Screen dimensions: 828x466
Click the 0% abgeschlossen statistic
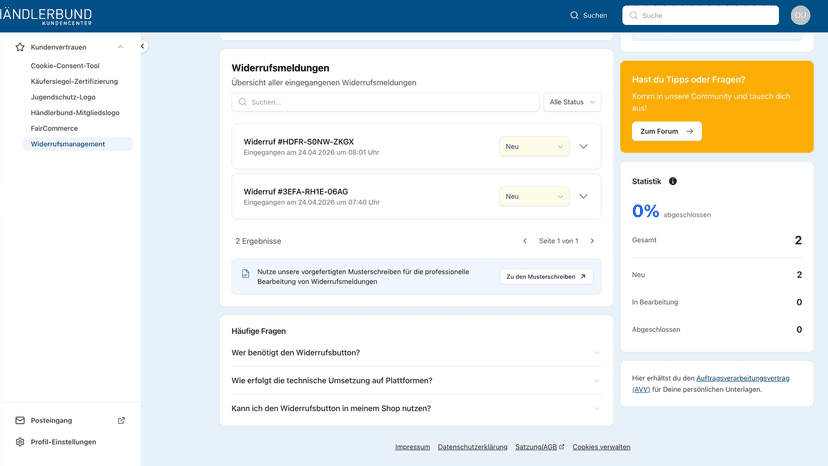click(671, 211)
